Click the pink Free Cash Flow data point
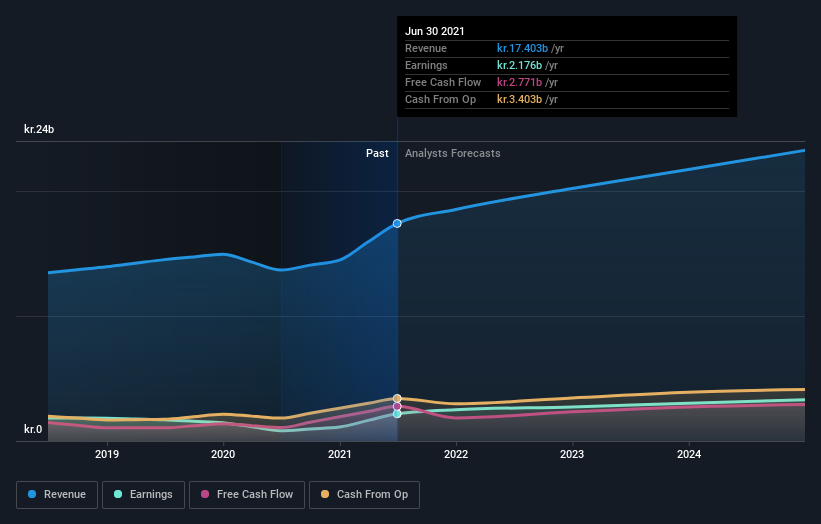The width and height of the screenshot is (821, 524). (x=397, y=406)
